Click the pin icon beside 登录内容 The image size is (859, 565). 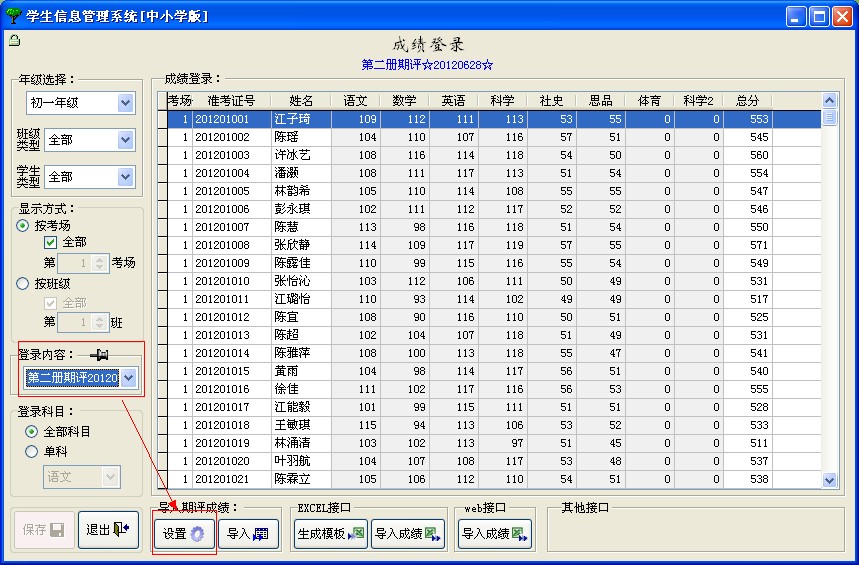[x=99, y=355]
